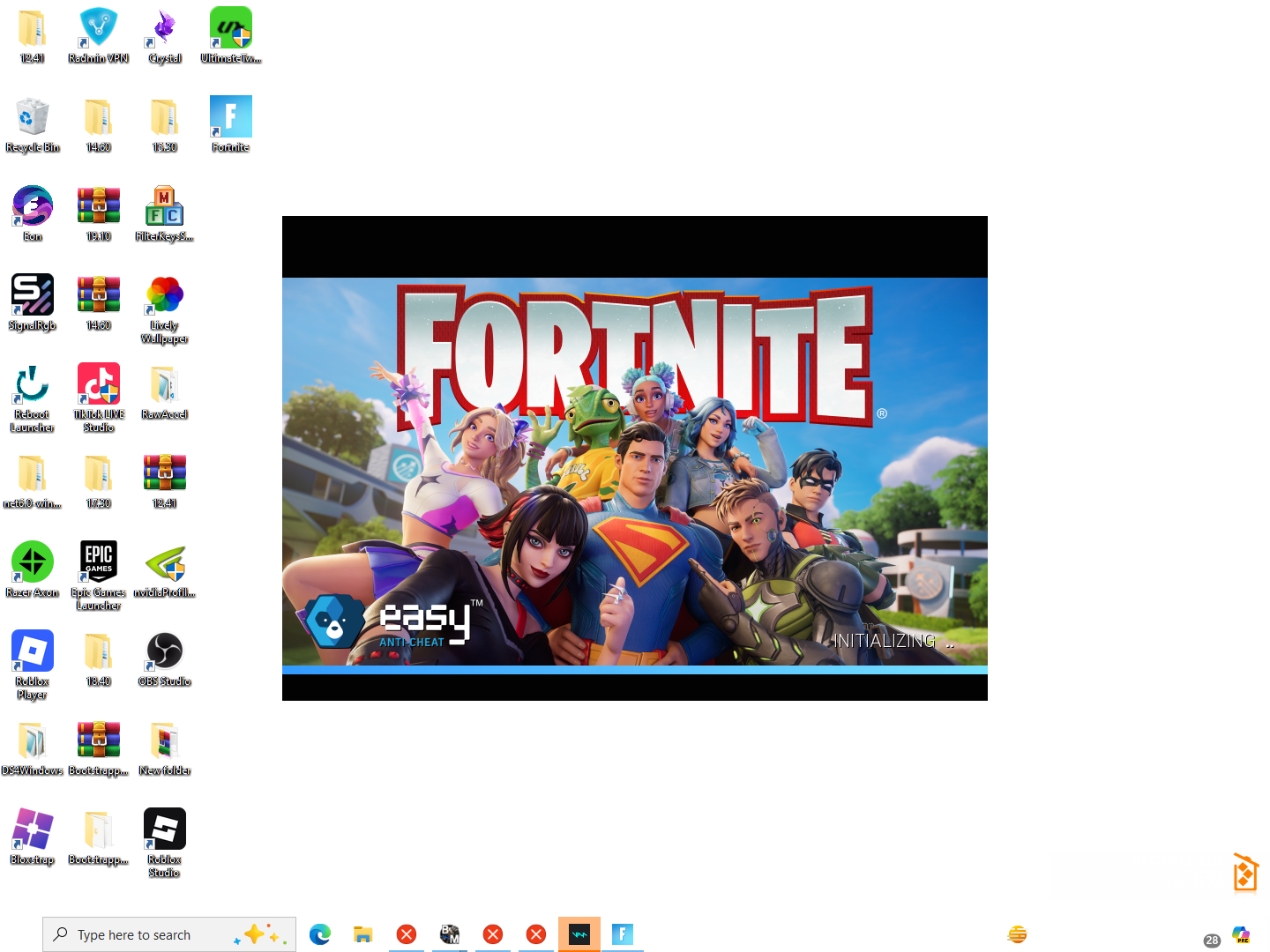Select the 14.60 WinRAR archive
The width and height of the screenshot is (1270, 952).
click(x=99, y=302)
